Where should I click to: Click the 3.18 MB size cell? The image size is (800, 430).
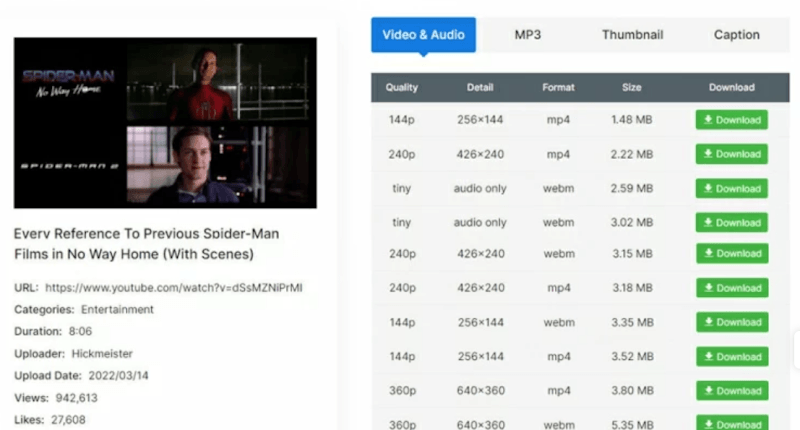coord(633,288)
